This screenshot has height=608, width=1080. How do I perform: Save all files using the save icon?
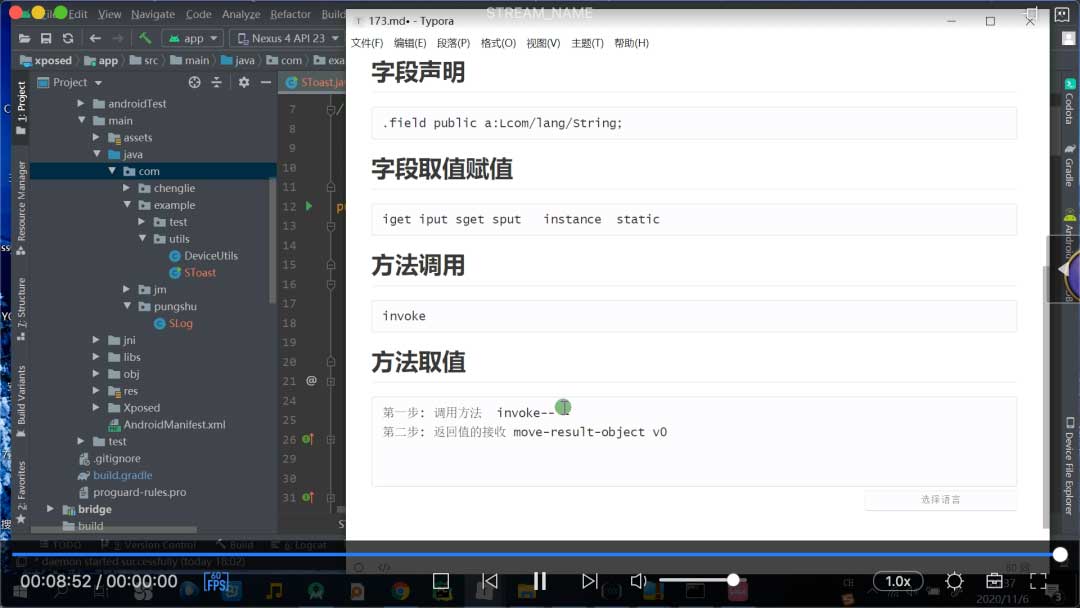(x=46, y=38)
